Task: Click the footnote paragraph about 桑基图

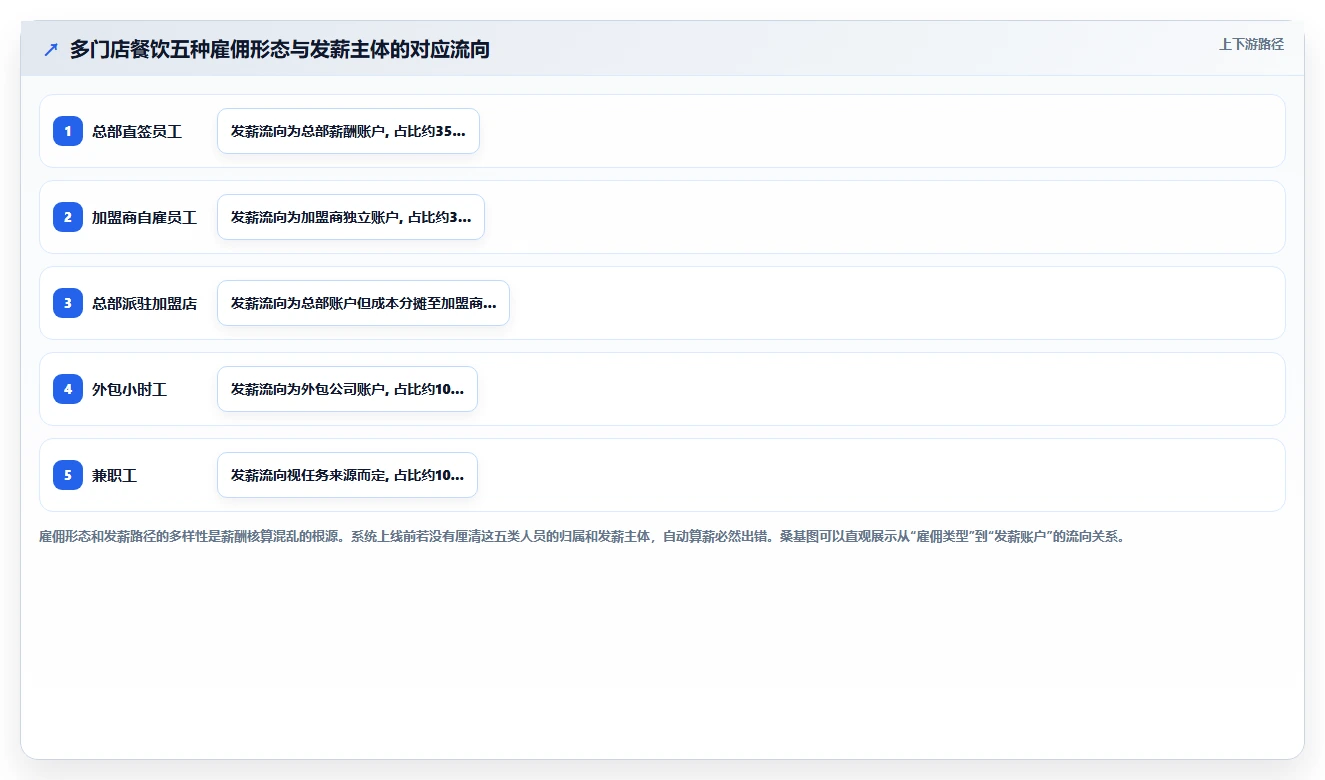Action: (584, 537)
